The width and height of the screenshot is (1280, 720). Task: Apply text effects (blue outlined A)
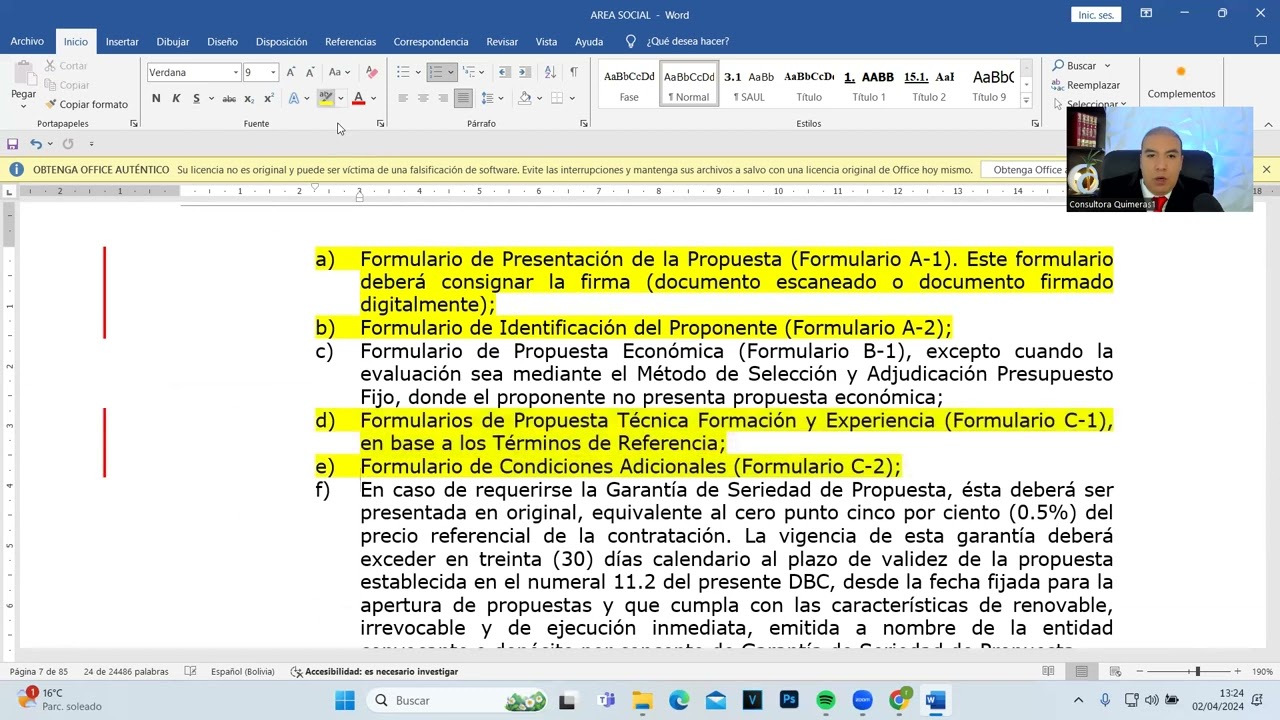[294, 98]
